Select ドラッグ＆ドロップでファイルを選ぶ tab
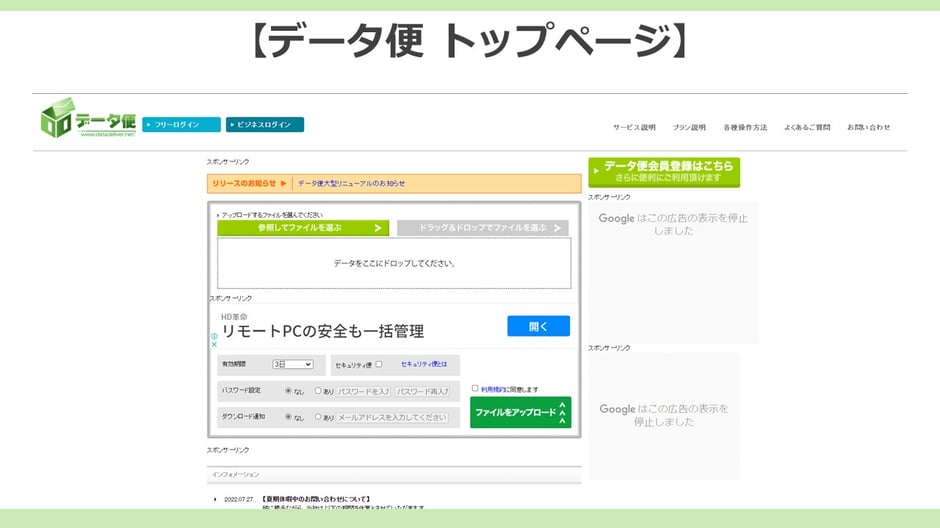The width and height of the screenshot is (940, 528). (x=483, y=228)
